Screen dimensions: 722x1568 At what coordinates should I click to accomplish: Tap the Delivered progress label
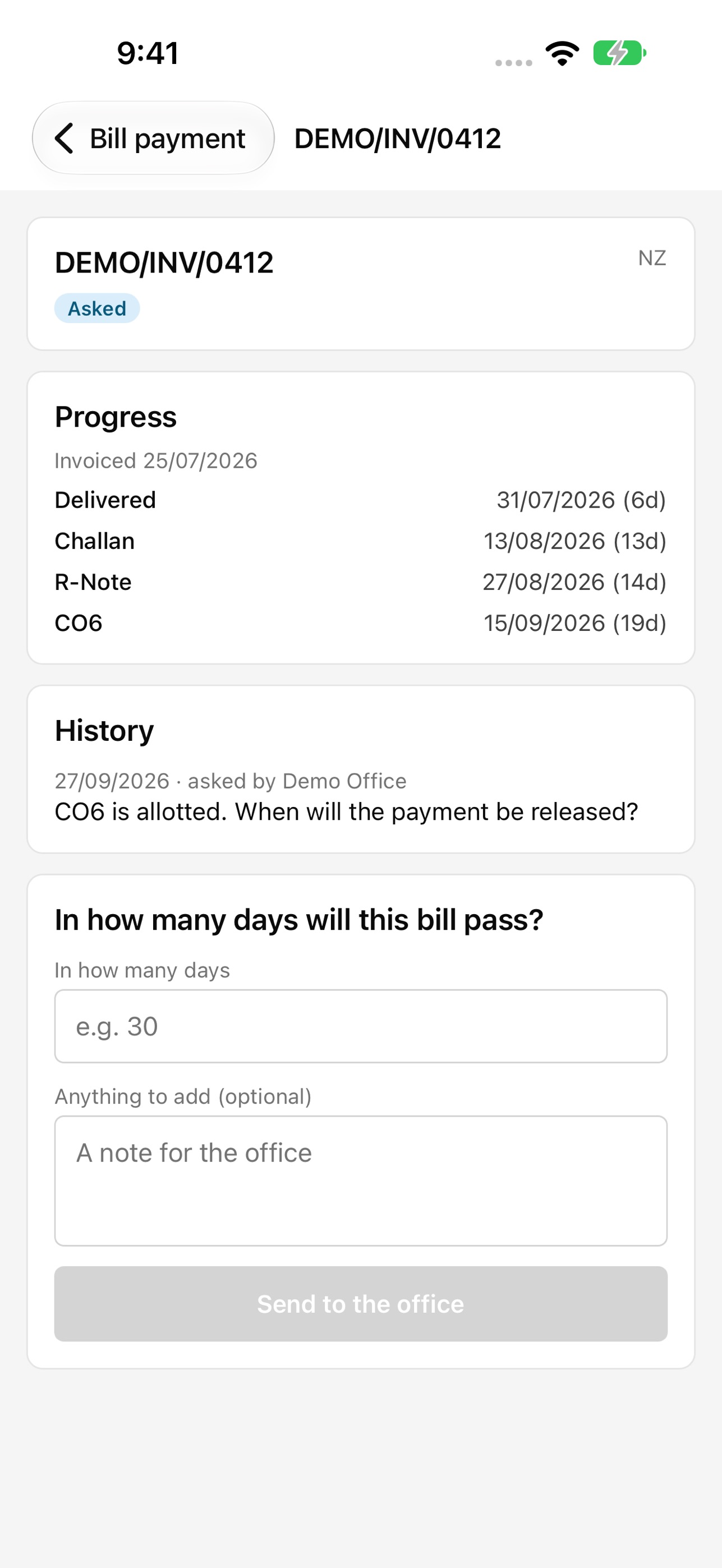click(x=105, y=500)
